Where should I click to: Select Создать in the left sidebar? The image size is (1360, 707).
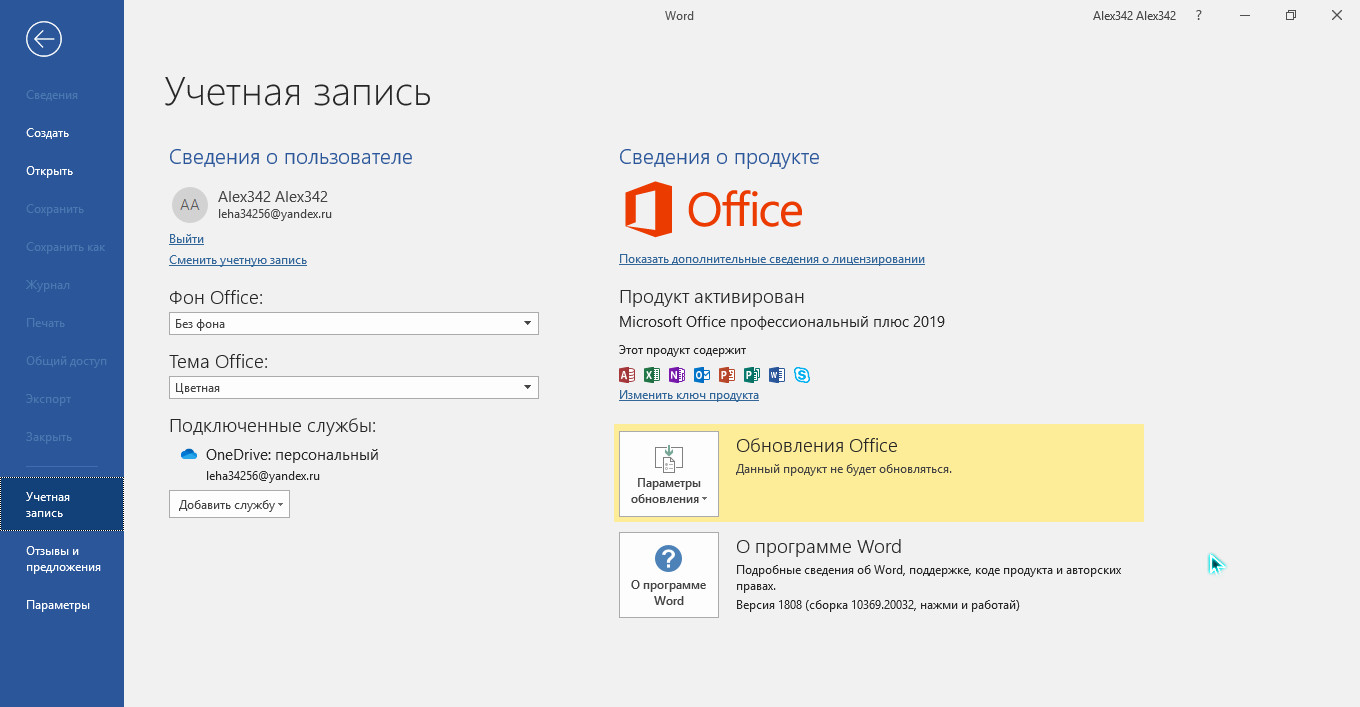point(48,133)
